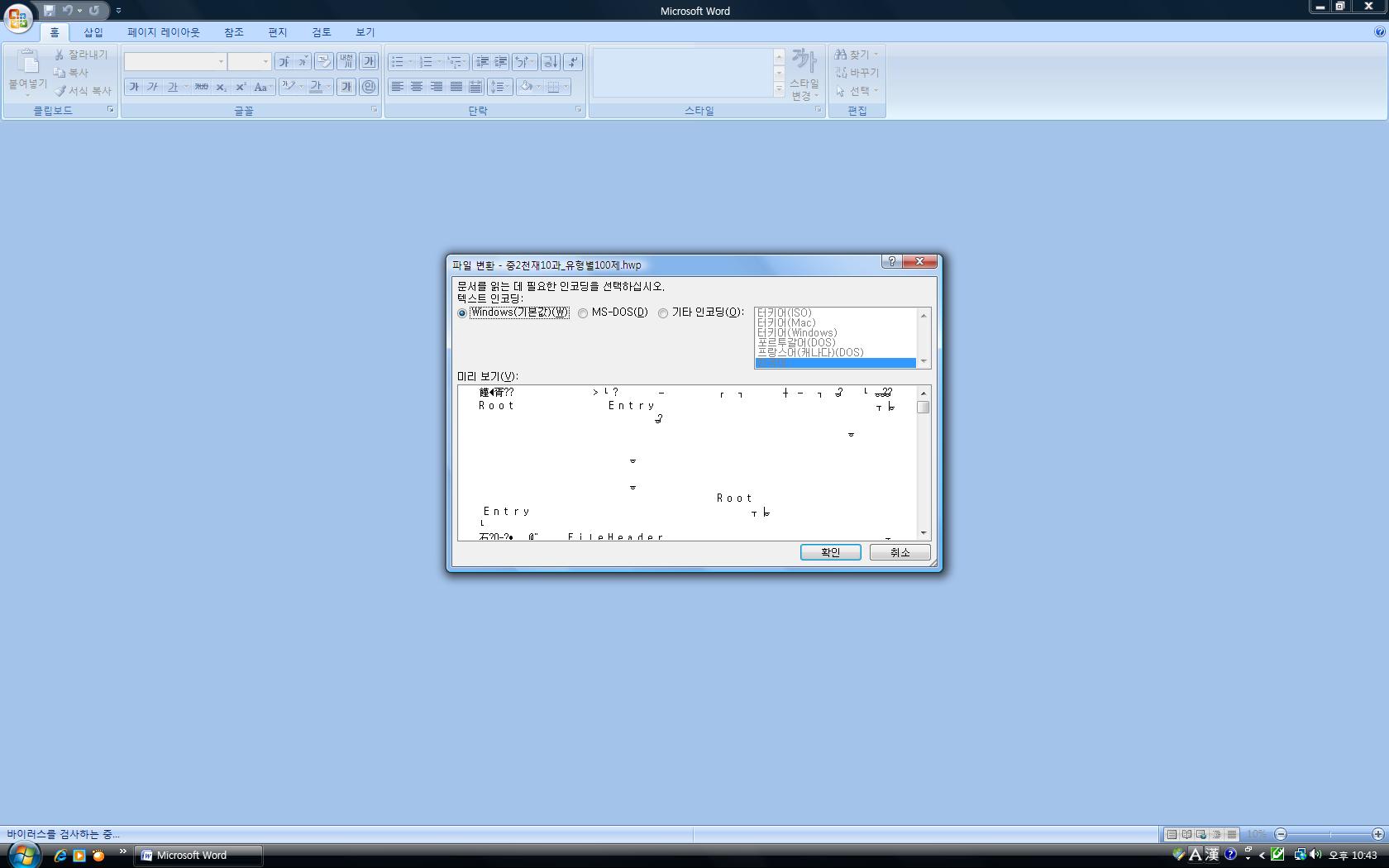Click the Superscript icon
The height and width of the screenshot is (868, 1389).
tap(241, 87)
